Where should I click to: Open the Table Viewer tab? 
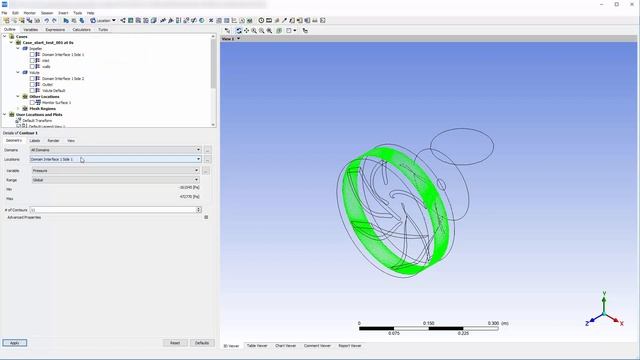click(x=257, y=346)
